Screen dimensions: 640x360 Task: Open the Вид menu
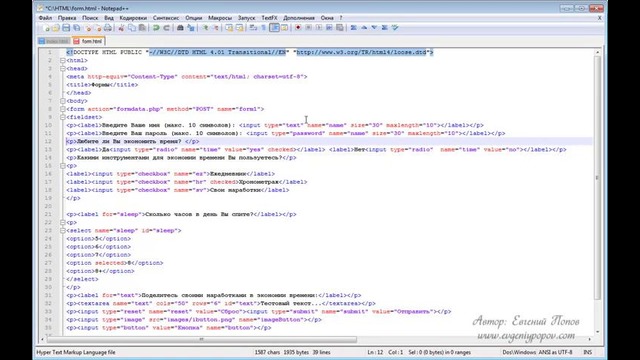tap(109, 18)
